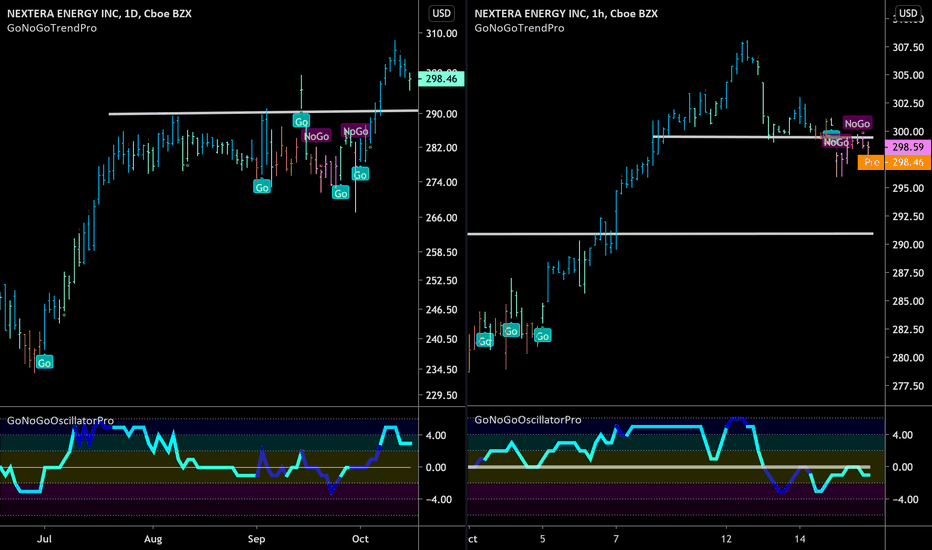The width and height of the screenshot is (932, 550).
Task: Select the Go marker at early September on the daily chart
Action: click(262, 187)
